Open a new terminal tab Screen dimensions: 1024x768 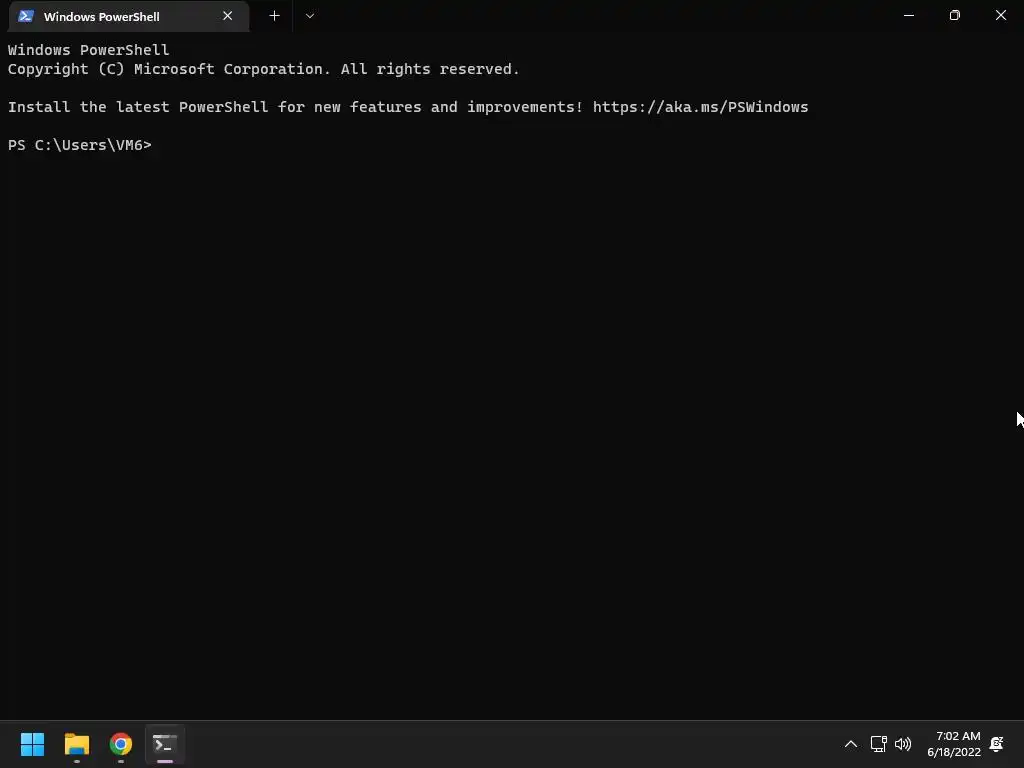(274, 16)
